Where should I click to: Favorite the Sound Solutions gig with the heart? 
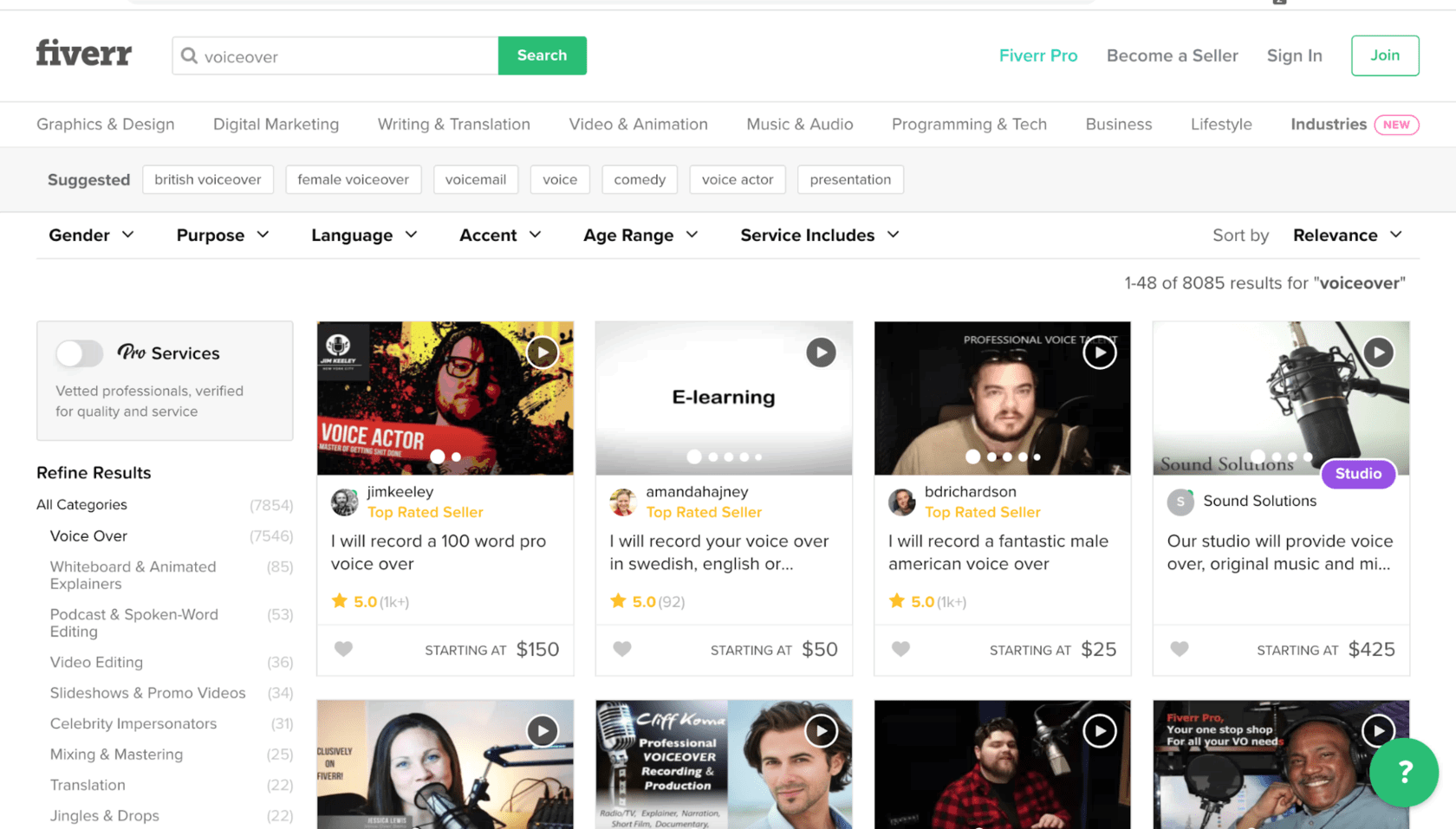tap(1180, 649)
